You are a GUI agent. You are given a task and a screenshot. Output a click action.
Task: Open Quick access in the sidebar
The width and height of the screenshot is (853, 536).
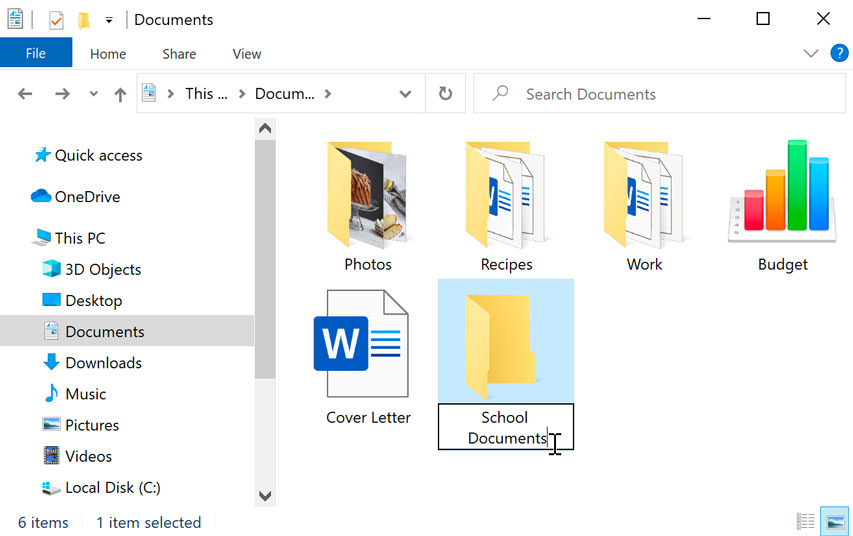98,155
